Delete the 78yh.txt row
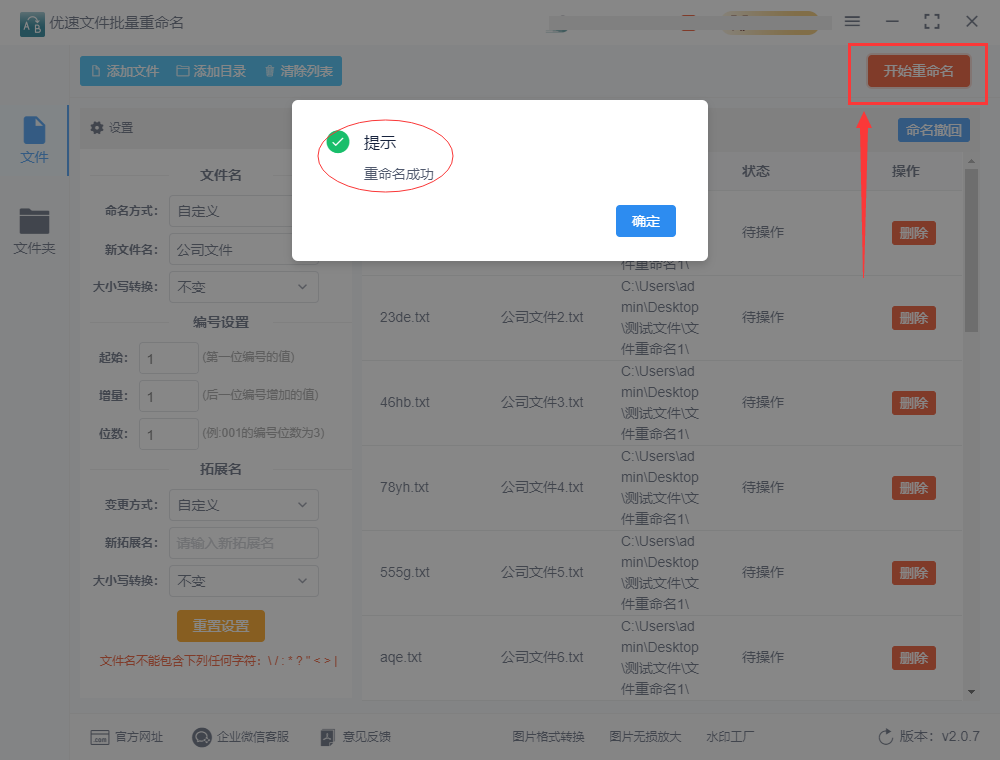This screenshot has height=760, width=1000. point(914,488)
